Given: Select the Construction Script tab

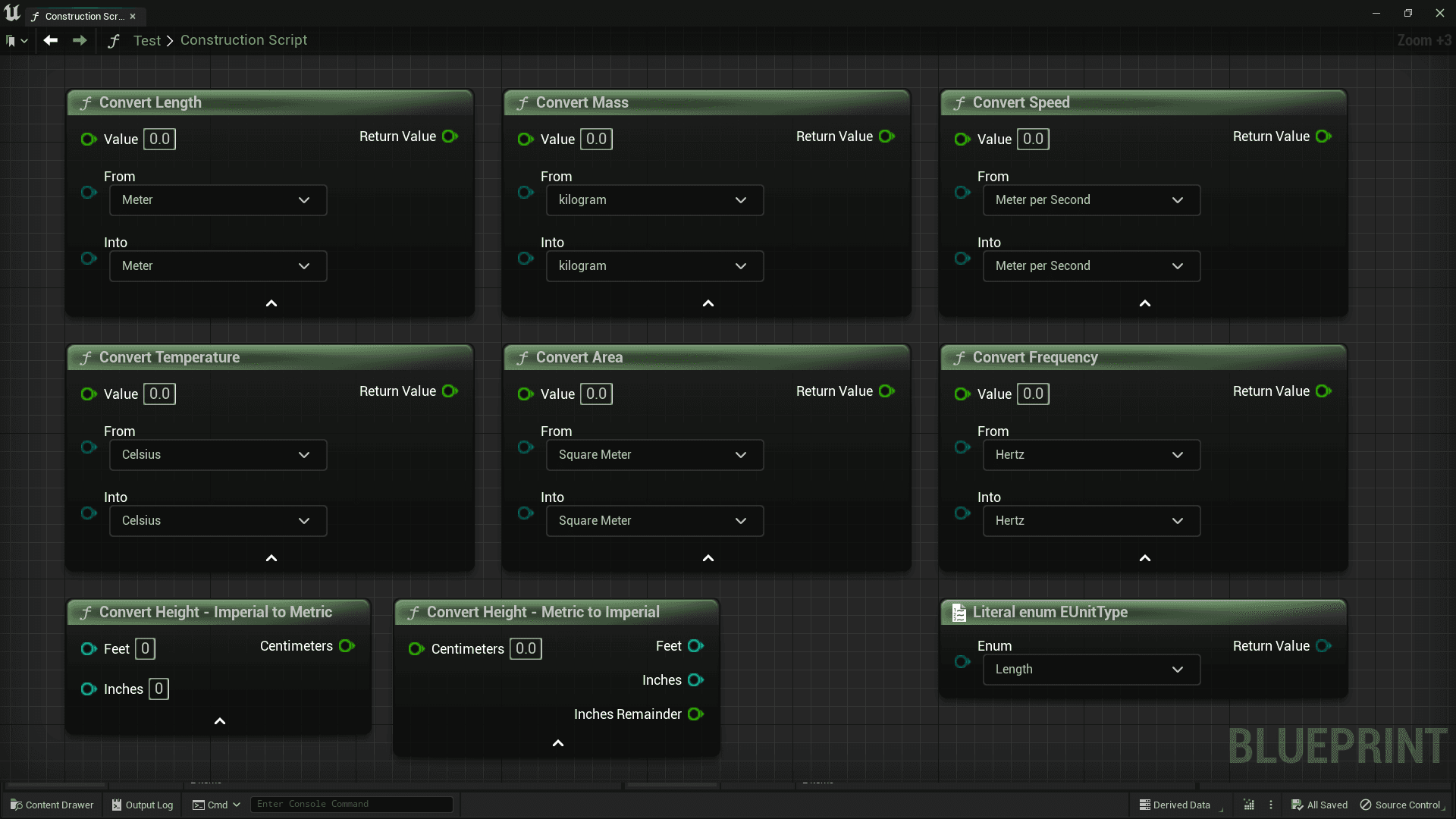Looking at the screenshot, I should click(83, 16).
